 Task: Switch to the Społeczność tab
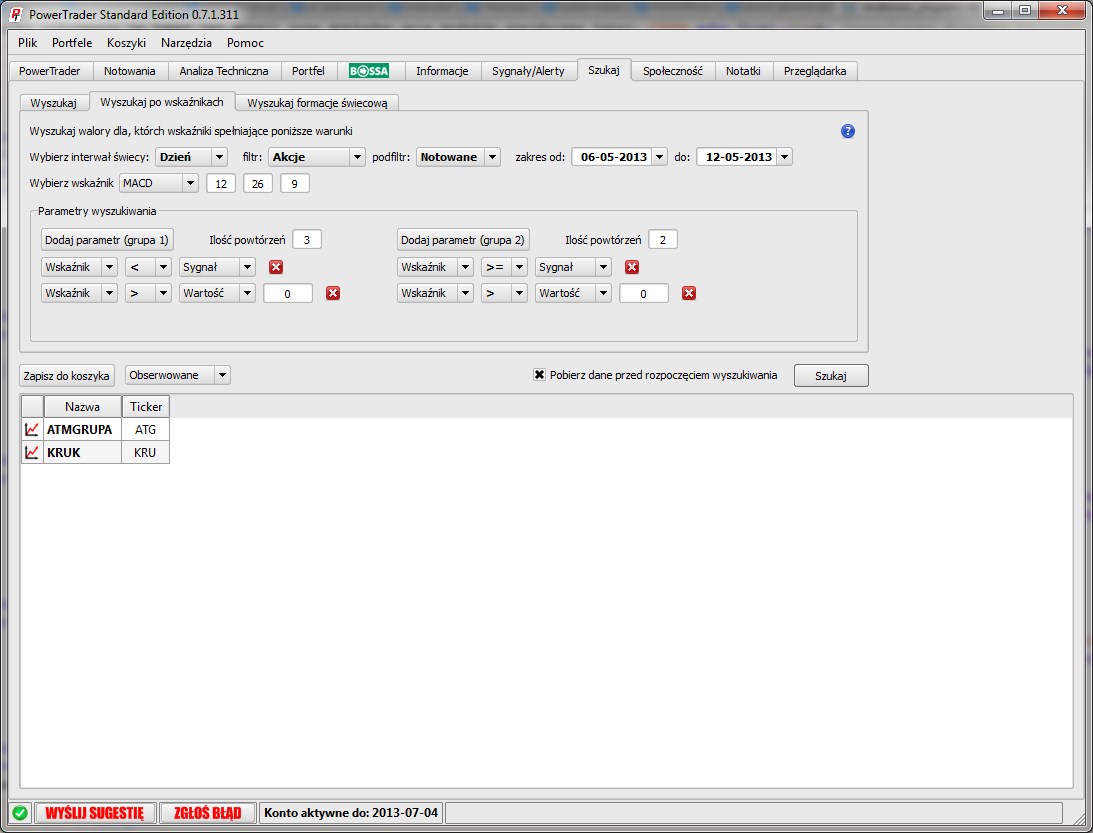(x=673, y=71)
